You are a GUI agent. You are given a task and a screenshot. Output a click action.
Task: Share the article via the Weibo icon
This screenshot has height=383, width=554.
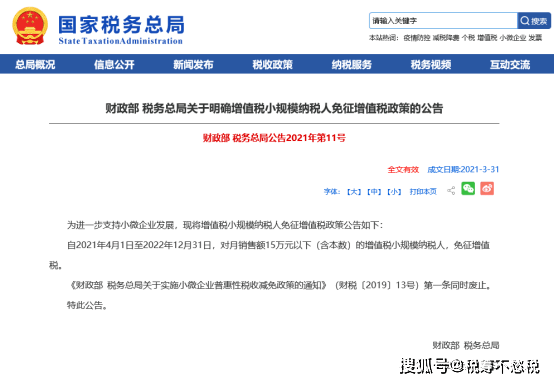(487, 189)
